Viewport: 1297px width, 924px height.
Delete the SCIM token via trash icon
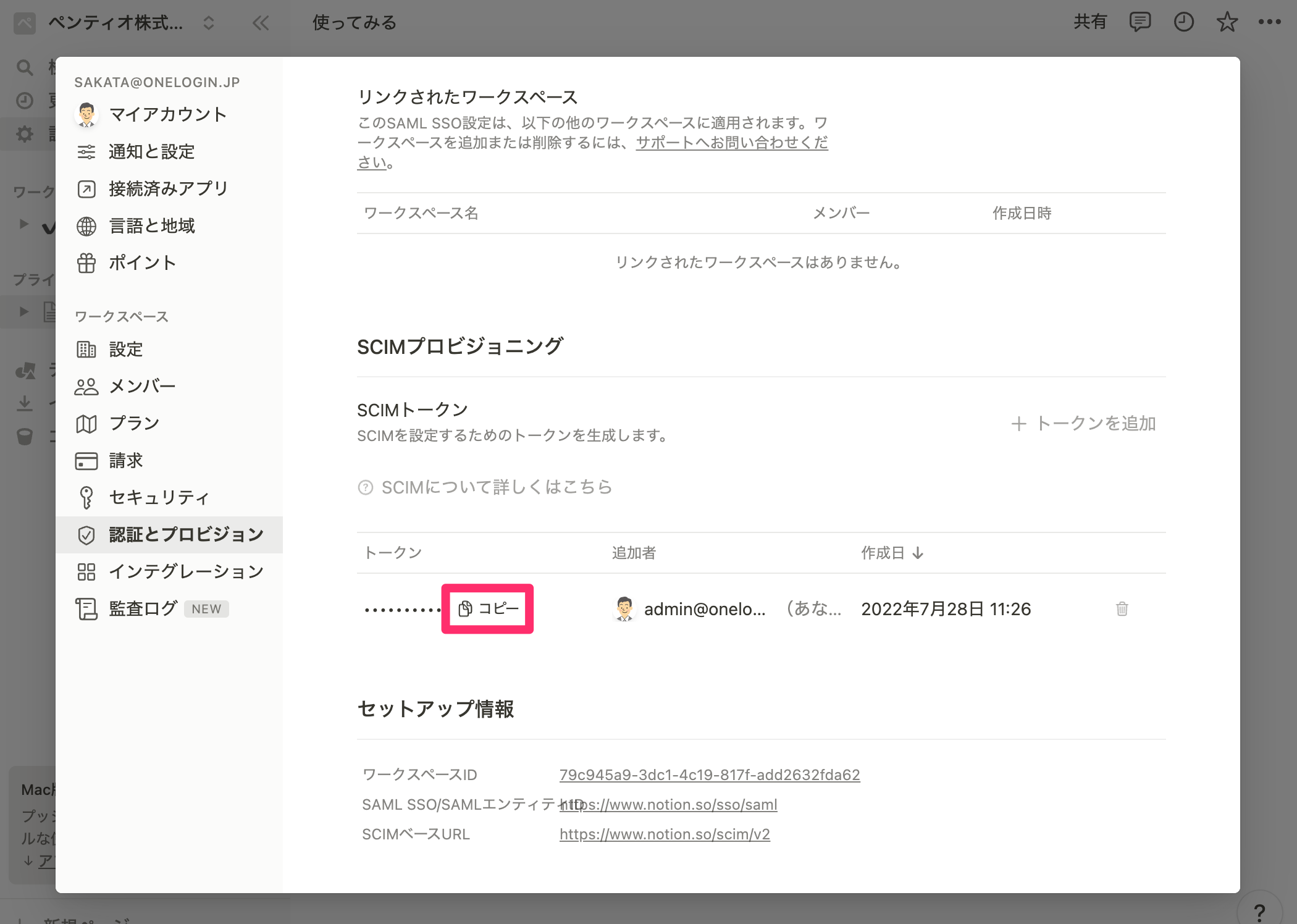(x=1122, y=609)
